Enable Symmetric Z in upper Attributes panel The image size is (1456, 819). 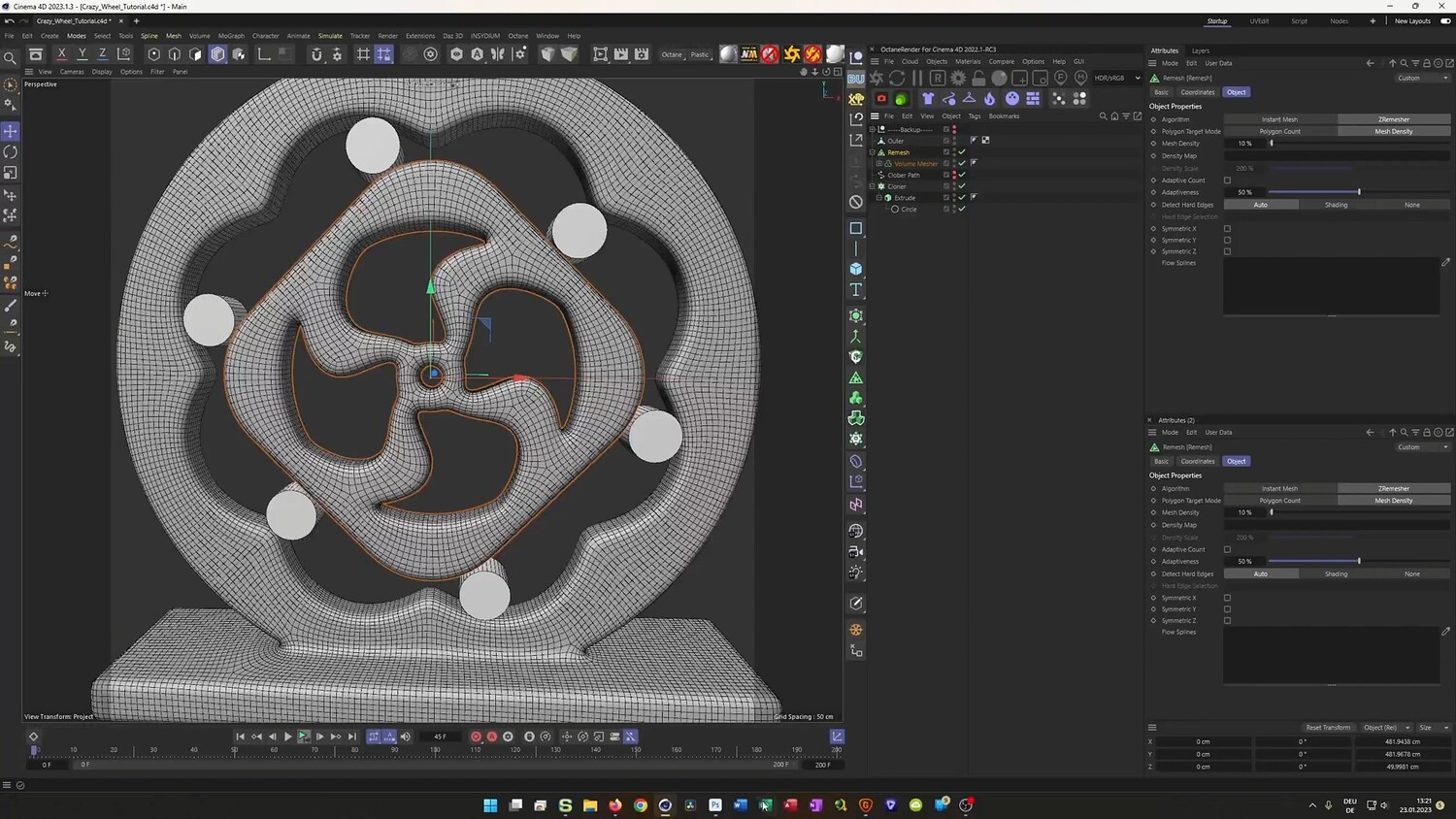tap(1227, 251)
